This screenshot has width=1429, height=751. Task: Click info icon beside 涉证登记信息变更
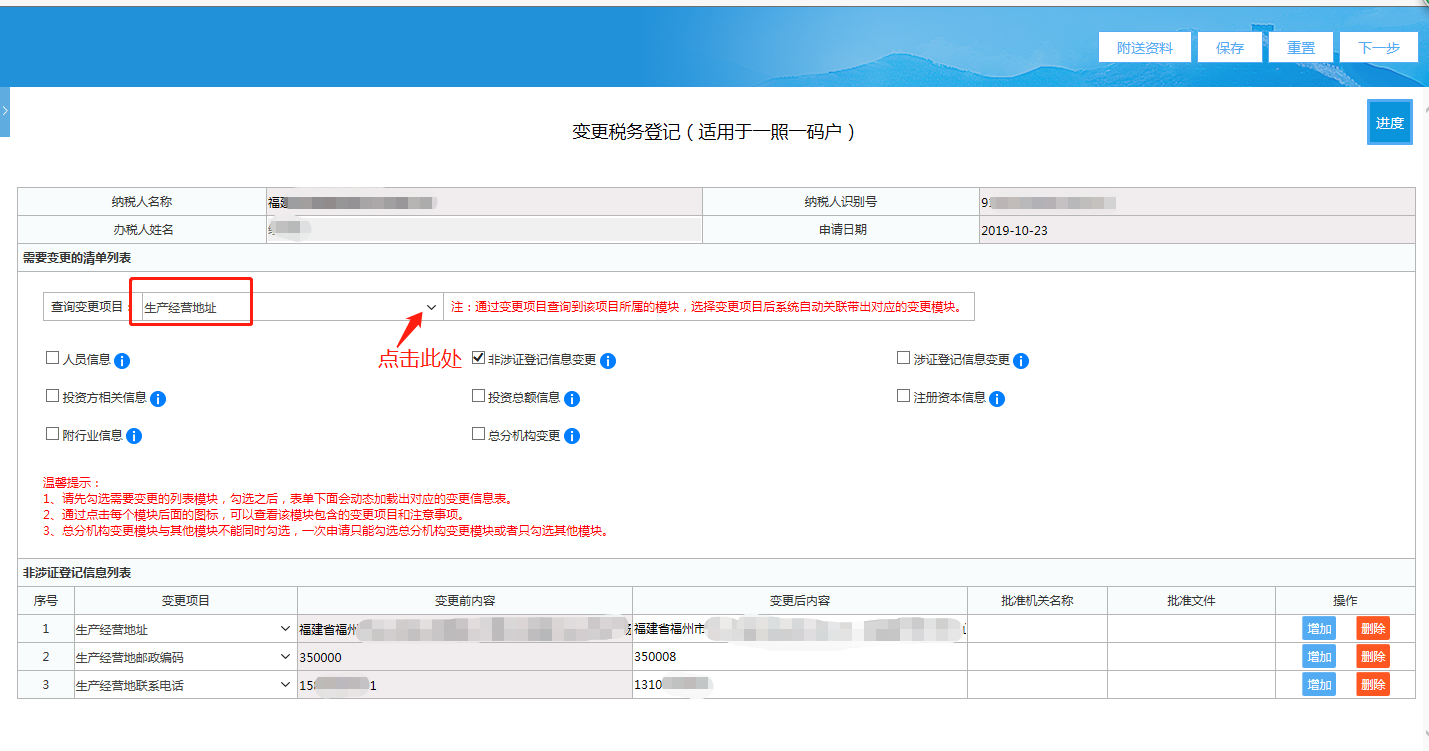click(x=1021, y=361)
